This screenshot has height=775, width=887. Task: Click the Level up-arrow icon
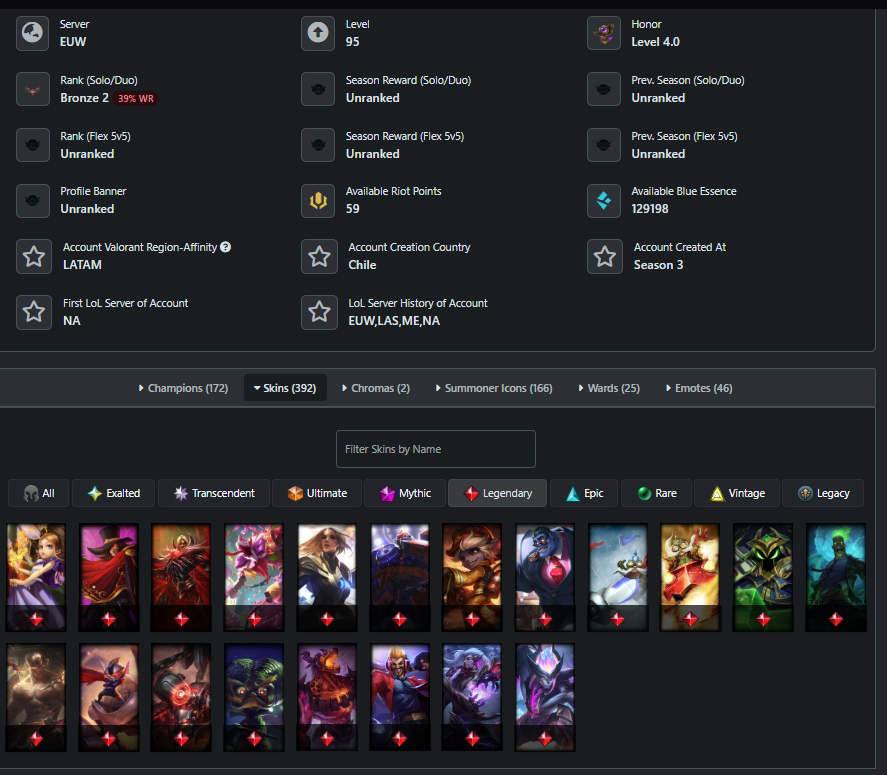pyautogui.click(x=318, y=33)
